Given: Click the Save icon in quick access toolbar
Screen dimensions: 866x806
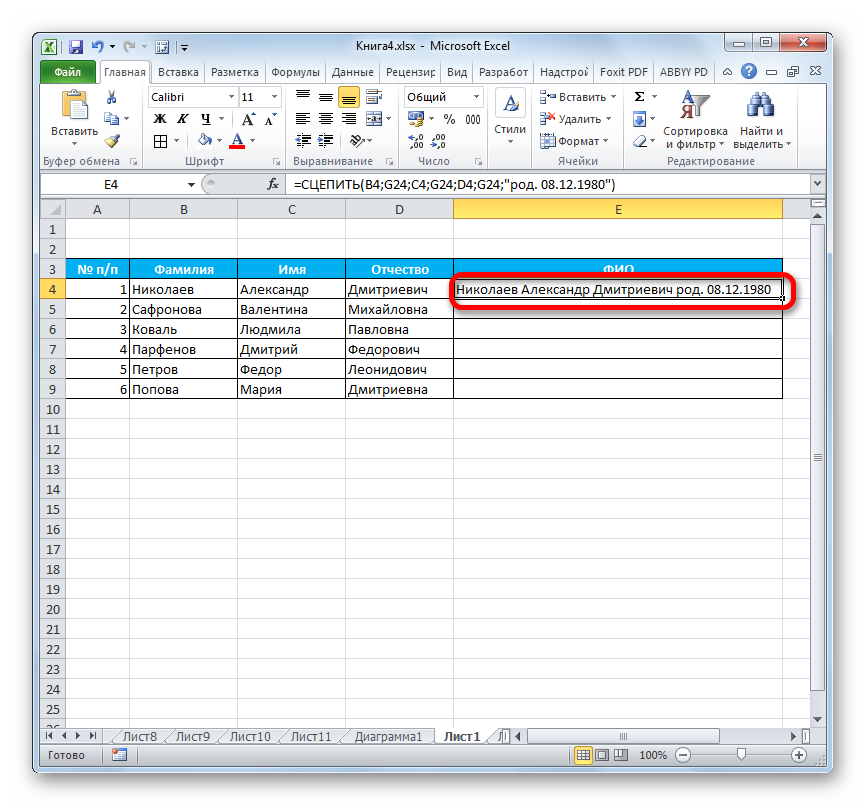Looking at the screenshot, I should (x=75, y=47).
